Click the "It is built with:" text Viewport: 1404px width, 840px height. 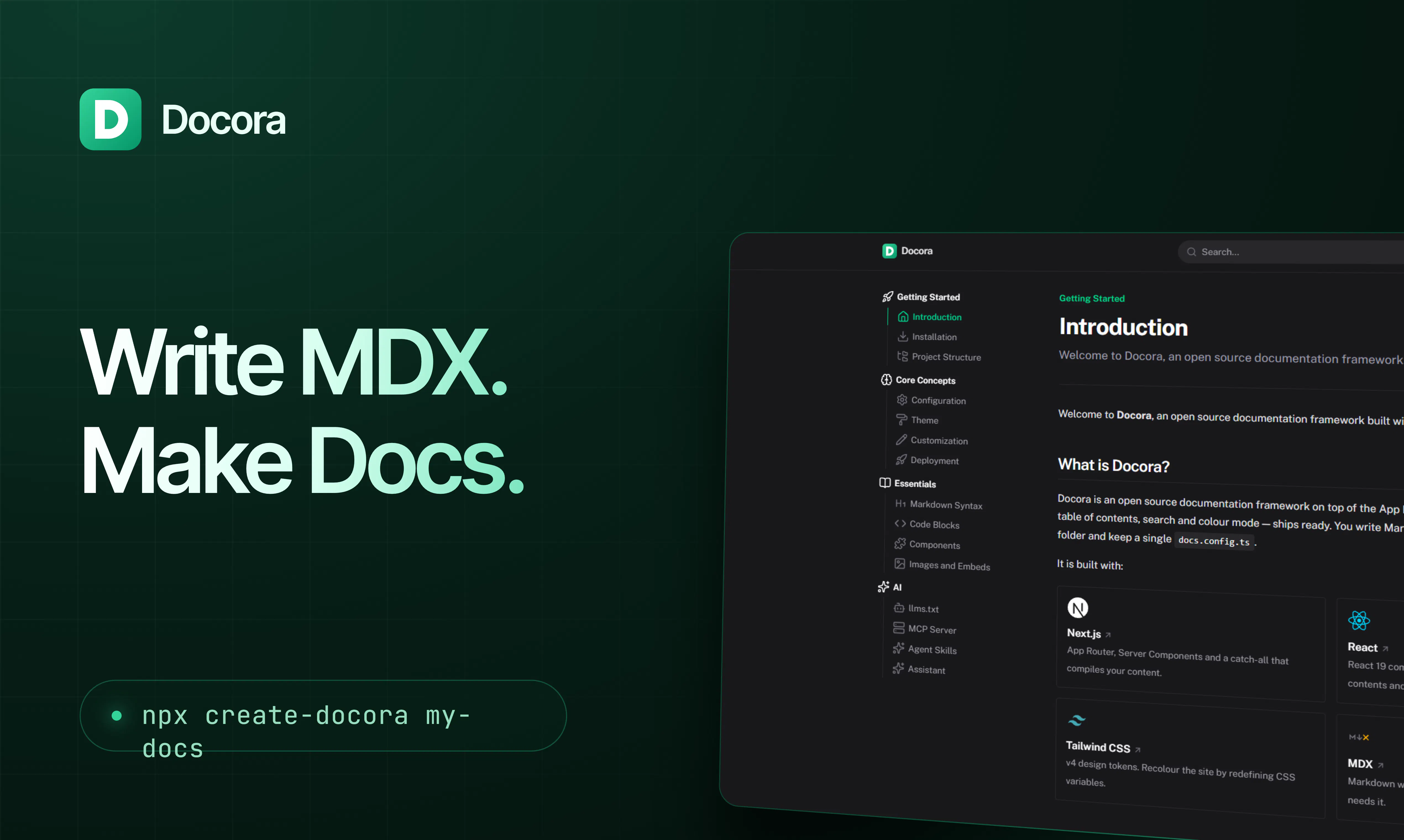coord(1090,564)
